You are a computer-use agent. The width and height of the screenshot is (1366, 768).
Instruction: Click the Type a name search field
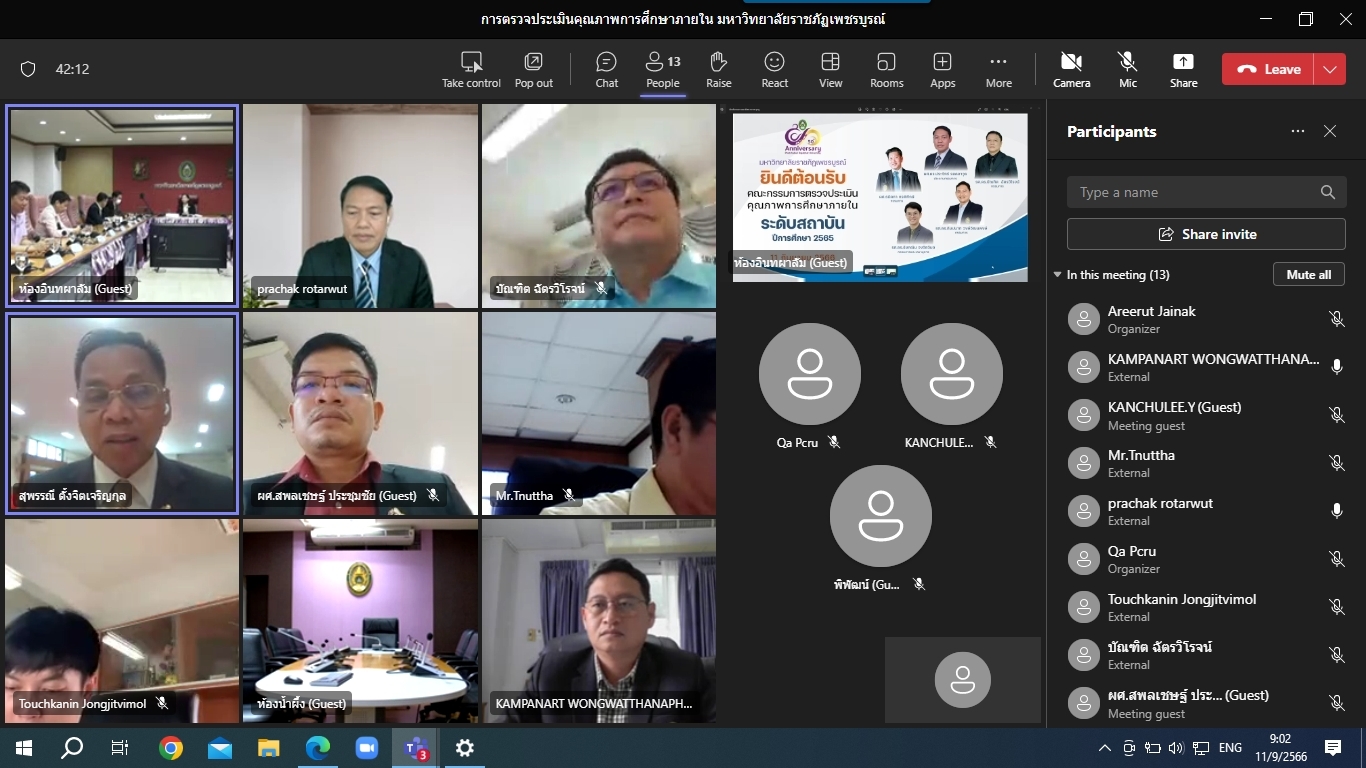pyautogui.click(x=1190, y=192)
